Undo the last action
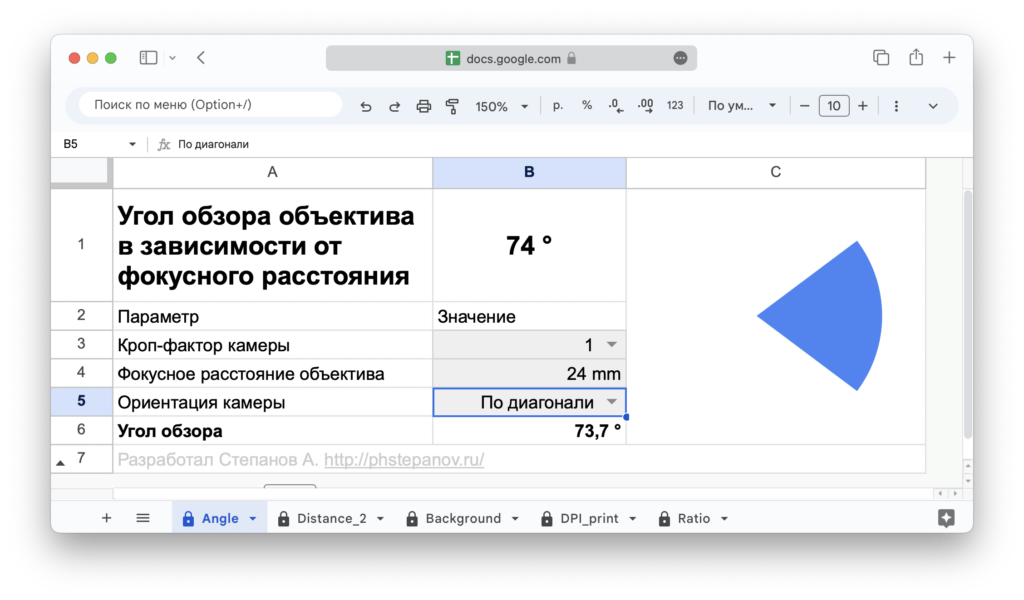Image resolution: width=1024 pixels, height=600 pixels. 366,106
